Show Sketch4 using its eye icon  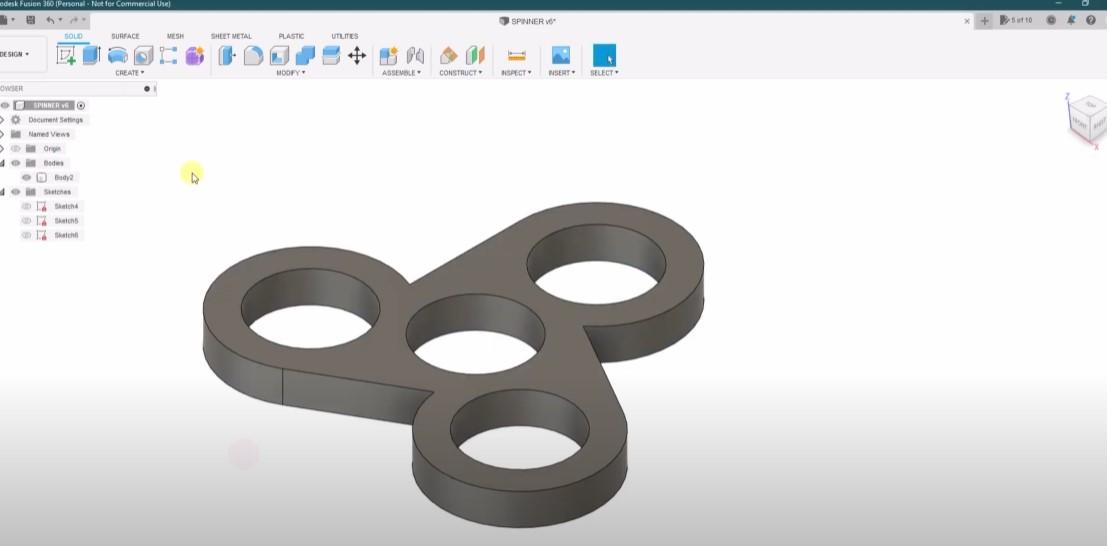click(x=26, y=206)
